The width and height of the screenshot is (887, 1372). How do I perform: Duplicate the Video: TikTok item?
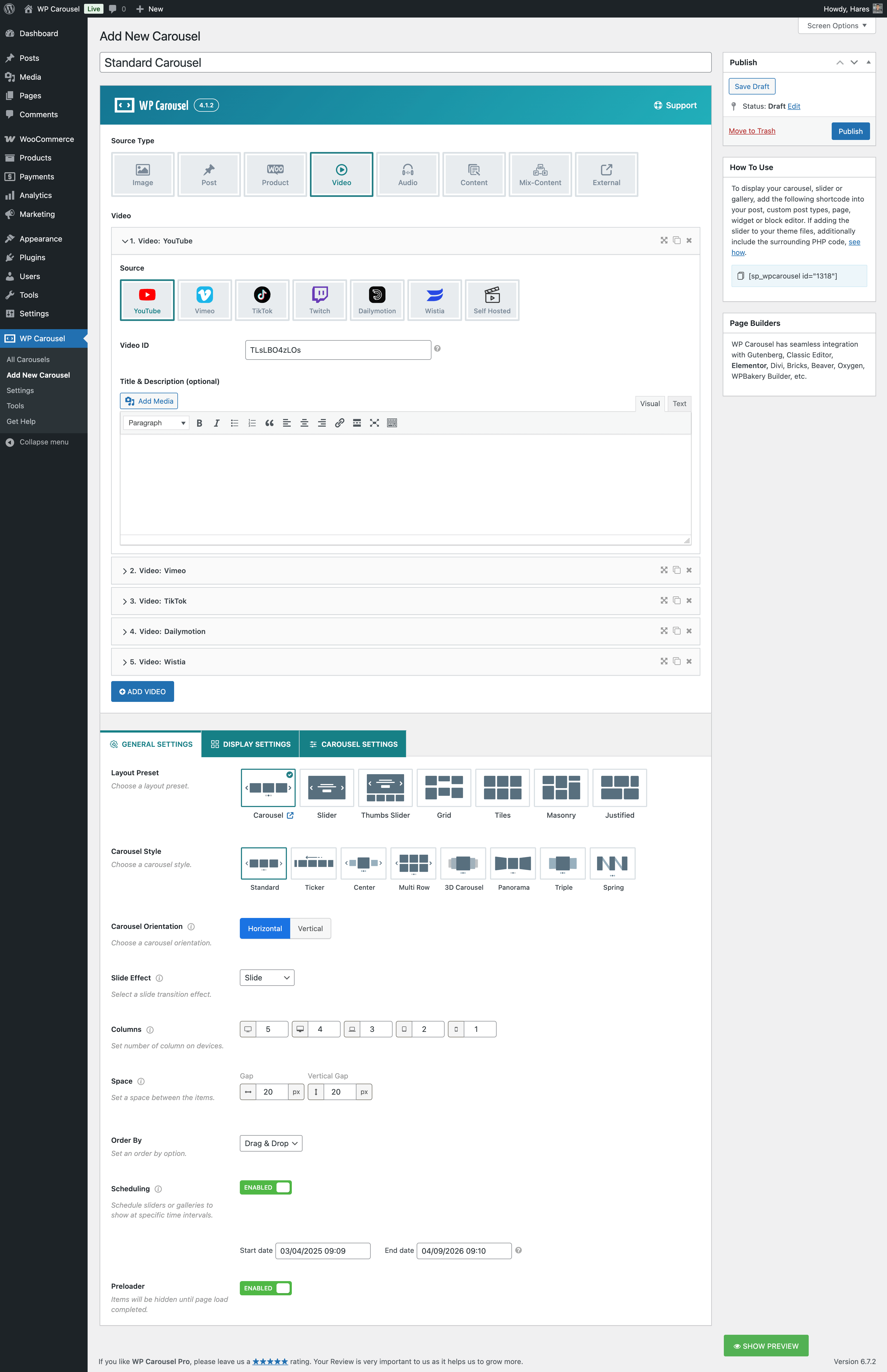(677, 600)
